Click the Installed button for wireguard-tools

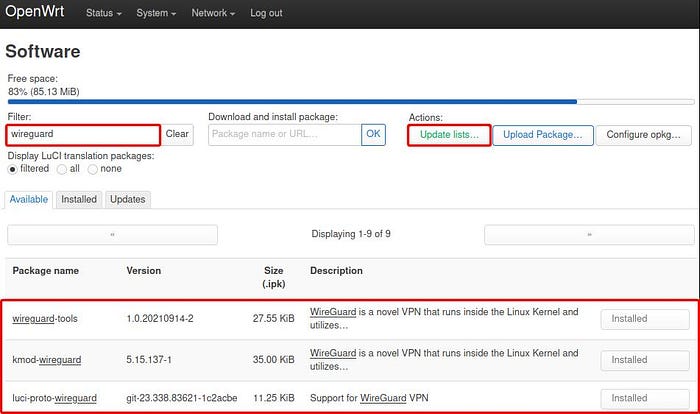645,319
